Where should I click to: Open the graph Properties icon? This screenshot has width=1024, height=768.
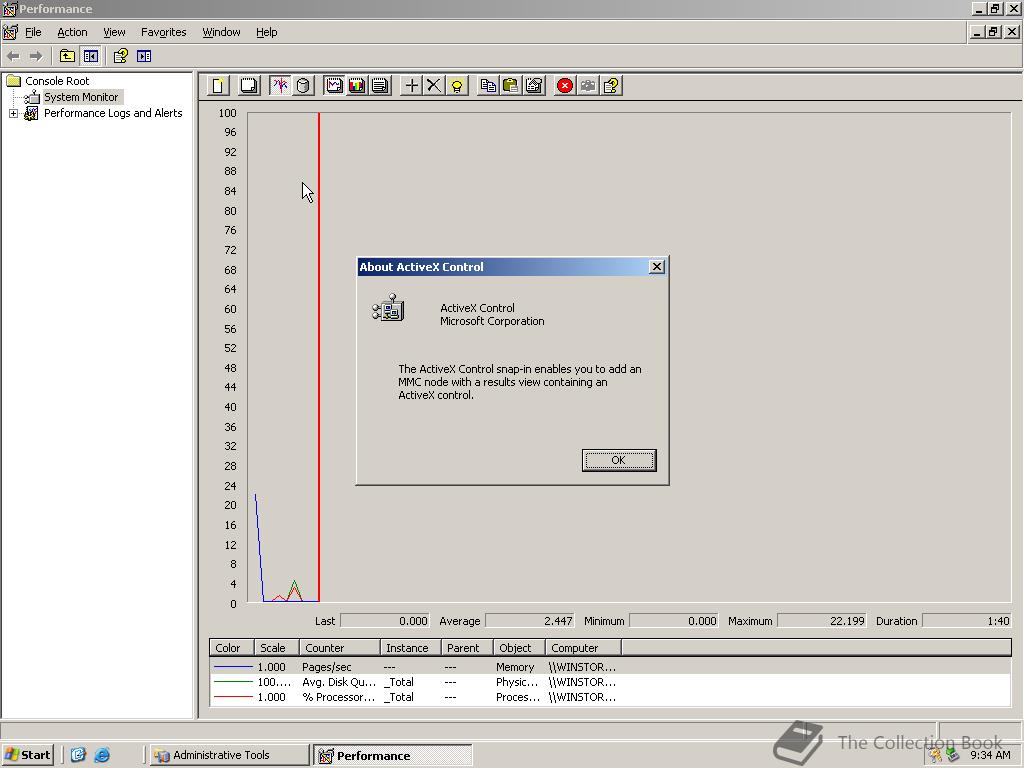[x=534, y=86]
